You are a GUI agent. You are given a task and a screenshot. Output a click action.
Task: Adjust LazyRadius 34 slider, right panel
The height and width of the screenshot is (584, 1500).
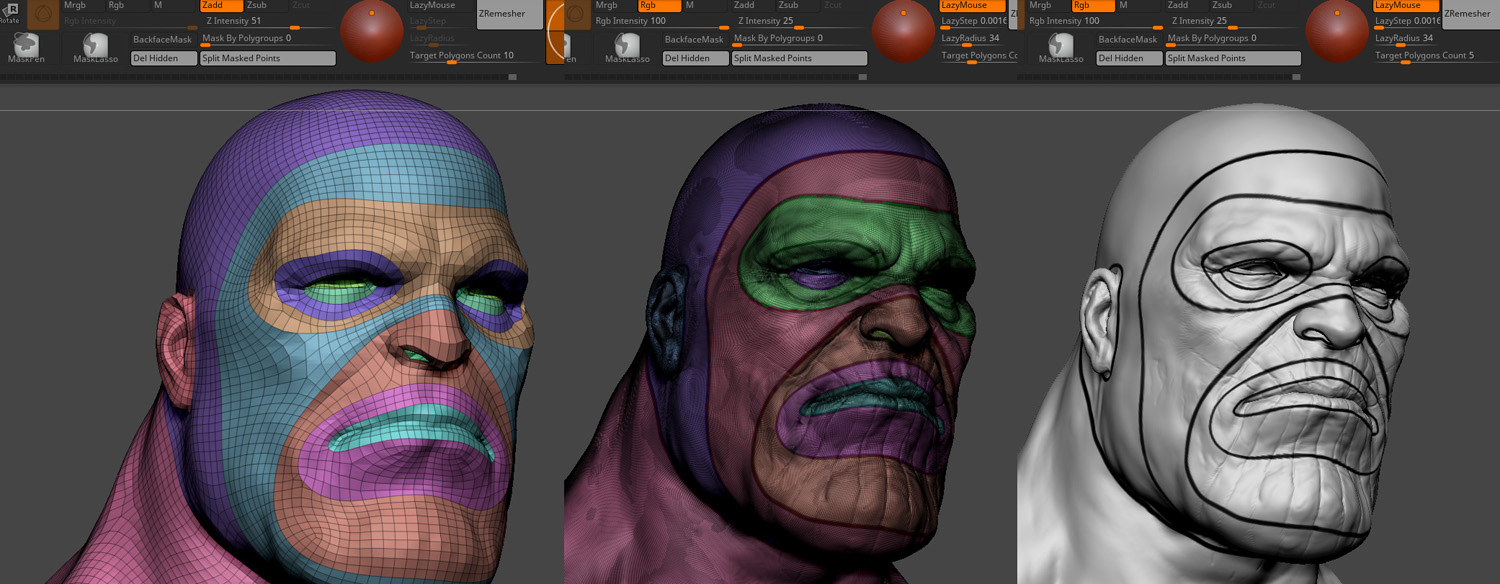pos(1409,39)
